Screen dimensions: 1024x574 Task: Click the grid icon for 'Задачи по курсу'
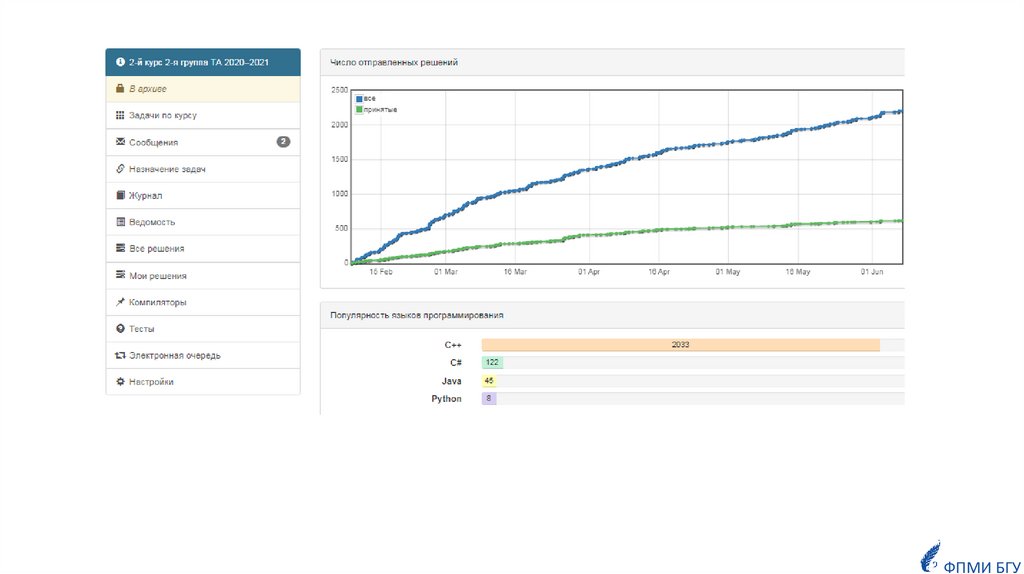click(120, 115)
